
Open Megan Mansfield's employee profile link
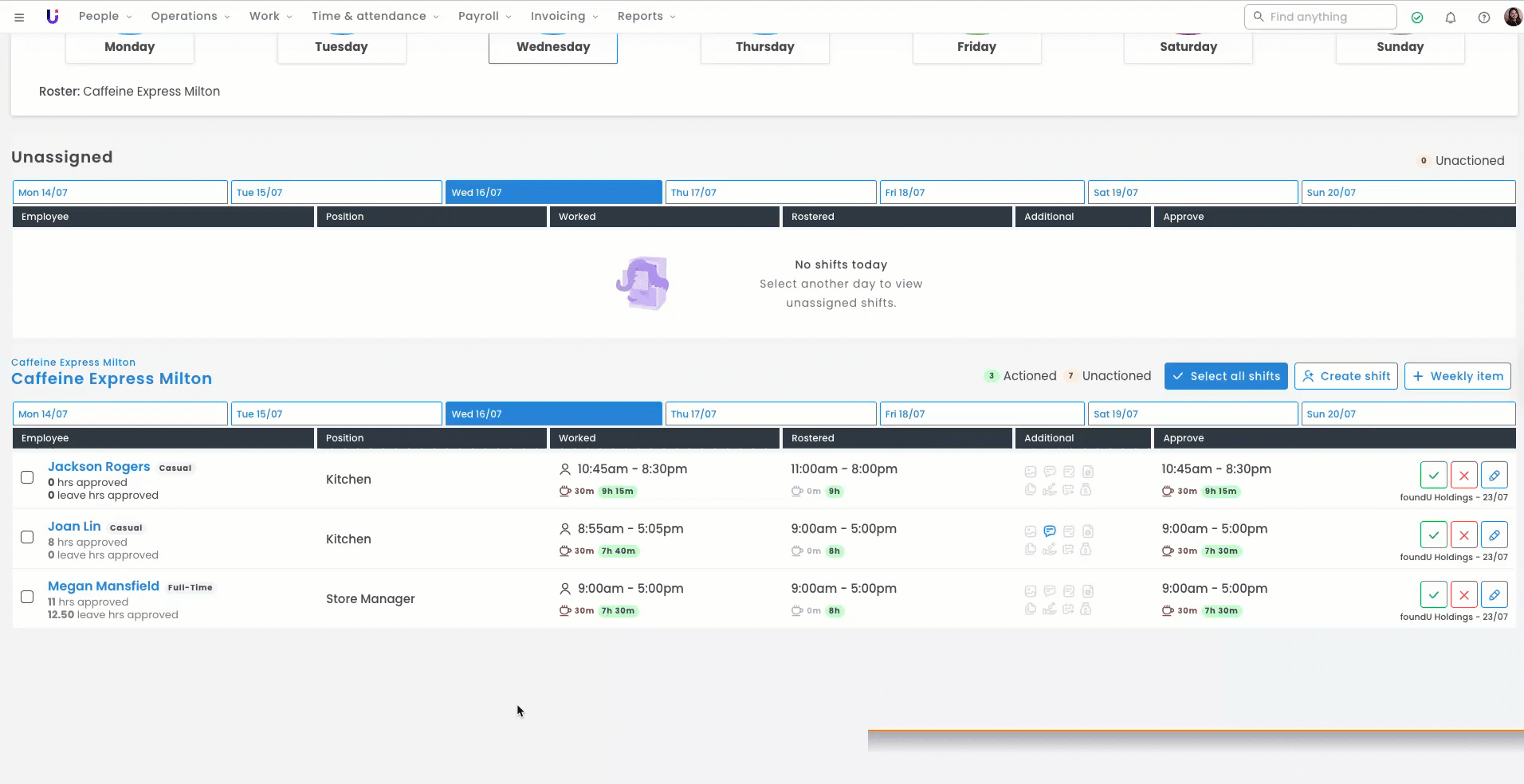pos(104,586)
